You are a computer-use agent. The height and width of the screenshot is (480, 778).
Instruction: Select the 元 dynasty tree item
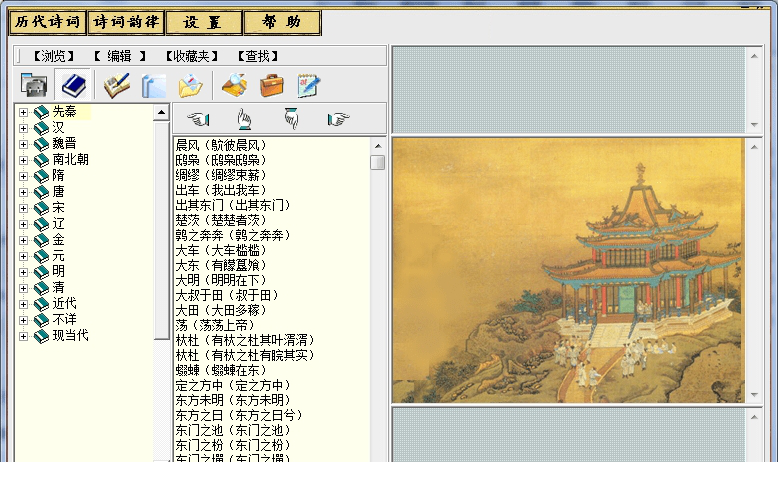click(x=59, y=256)
